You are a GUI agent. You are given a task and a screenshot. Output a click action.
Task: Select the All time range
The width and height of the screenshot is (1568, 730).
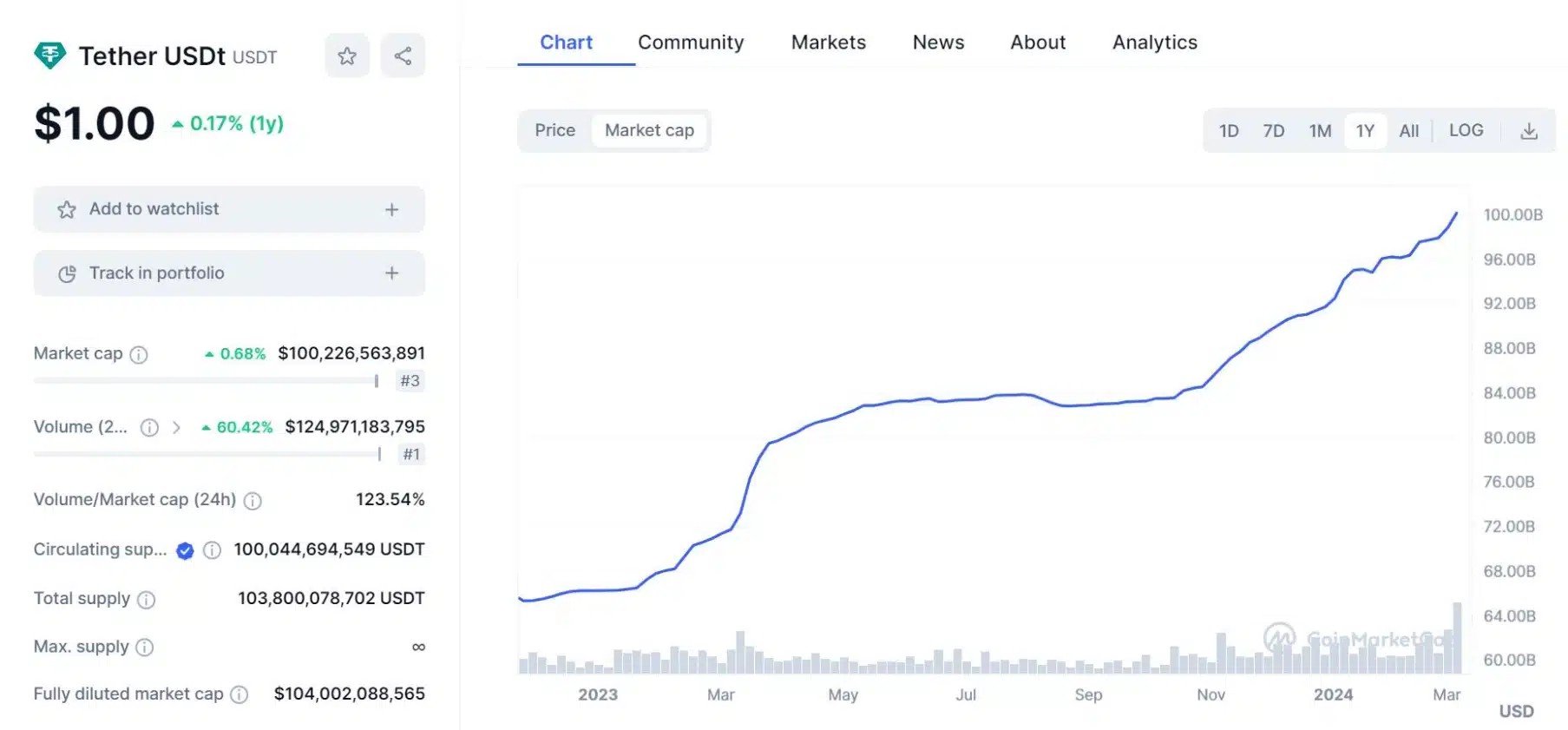point(1409,131)
